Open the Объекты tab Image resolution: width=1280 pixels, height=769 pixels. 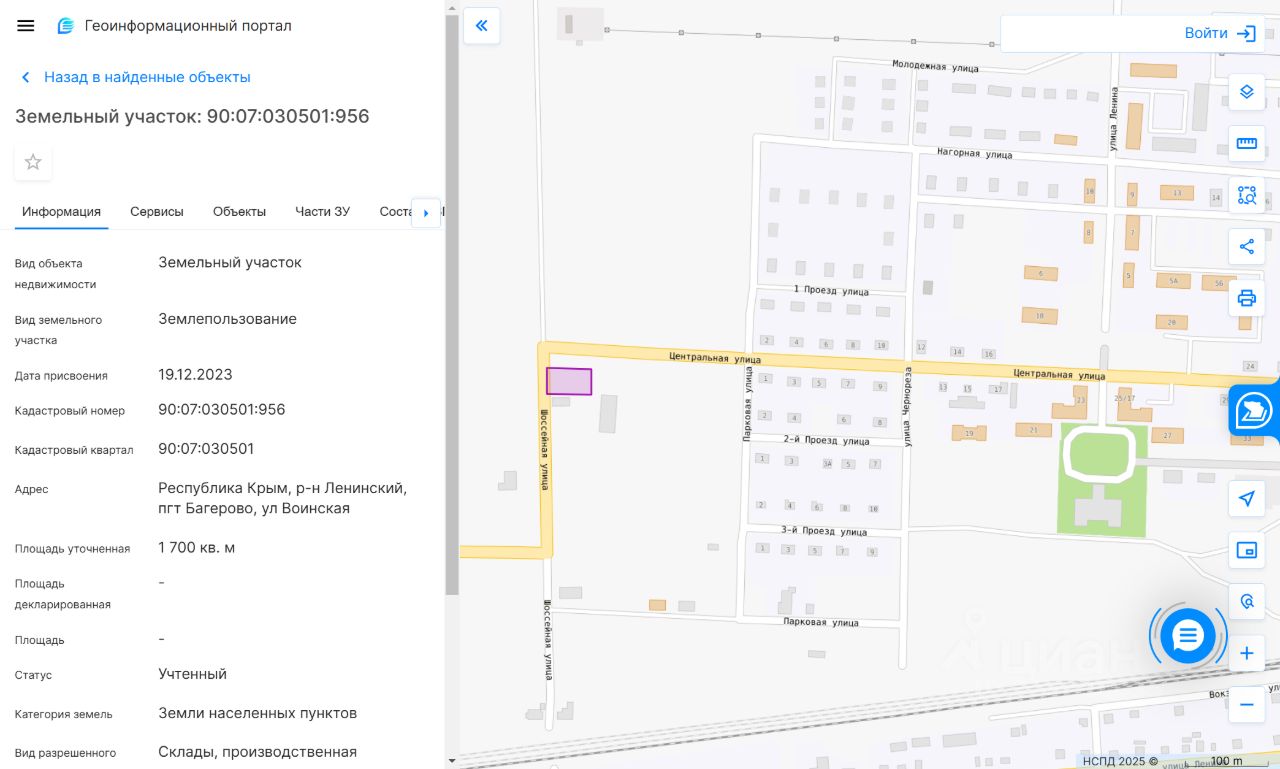point(239,212)
